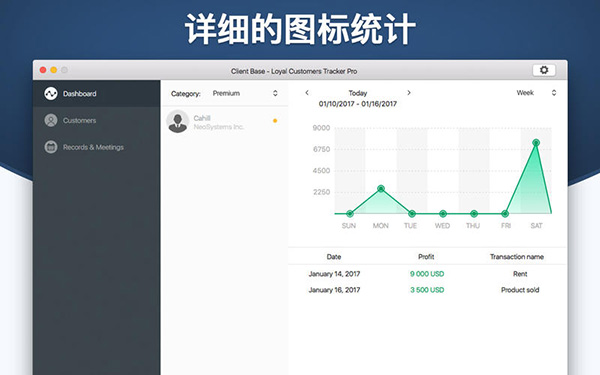600x375 pixels.
Task: Click the 9000 axis label
Action: coord(321,128)
